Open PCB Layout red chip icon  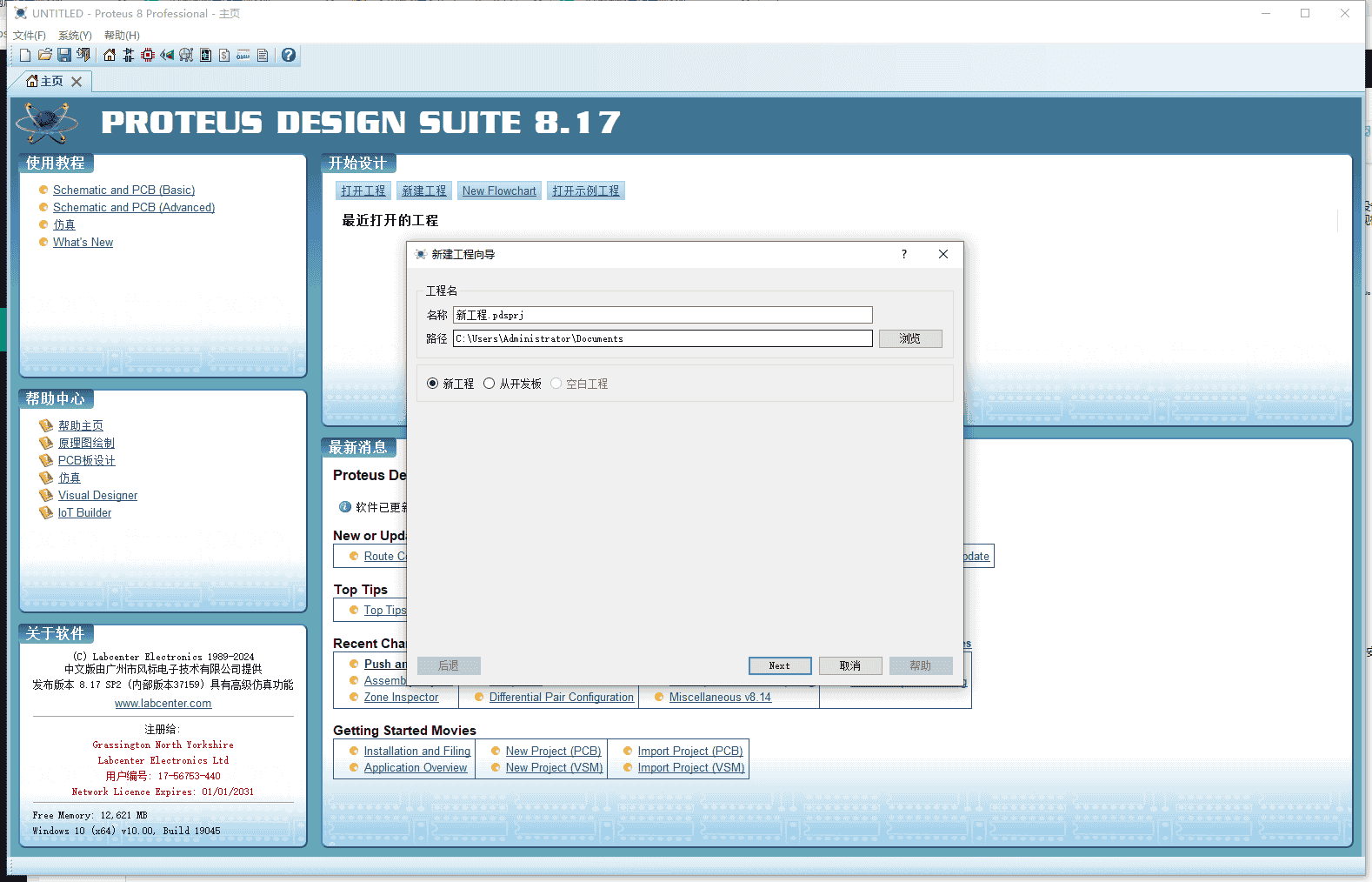148,55
